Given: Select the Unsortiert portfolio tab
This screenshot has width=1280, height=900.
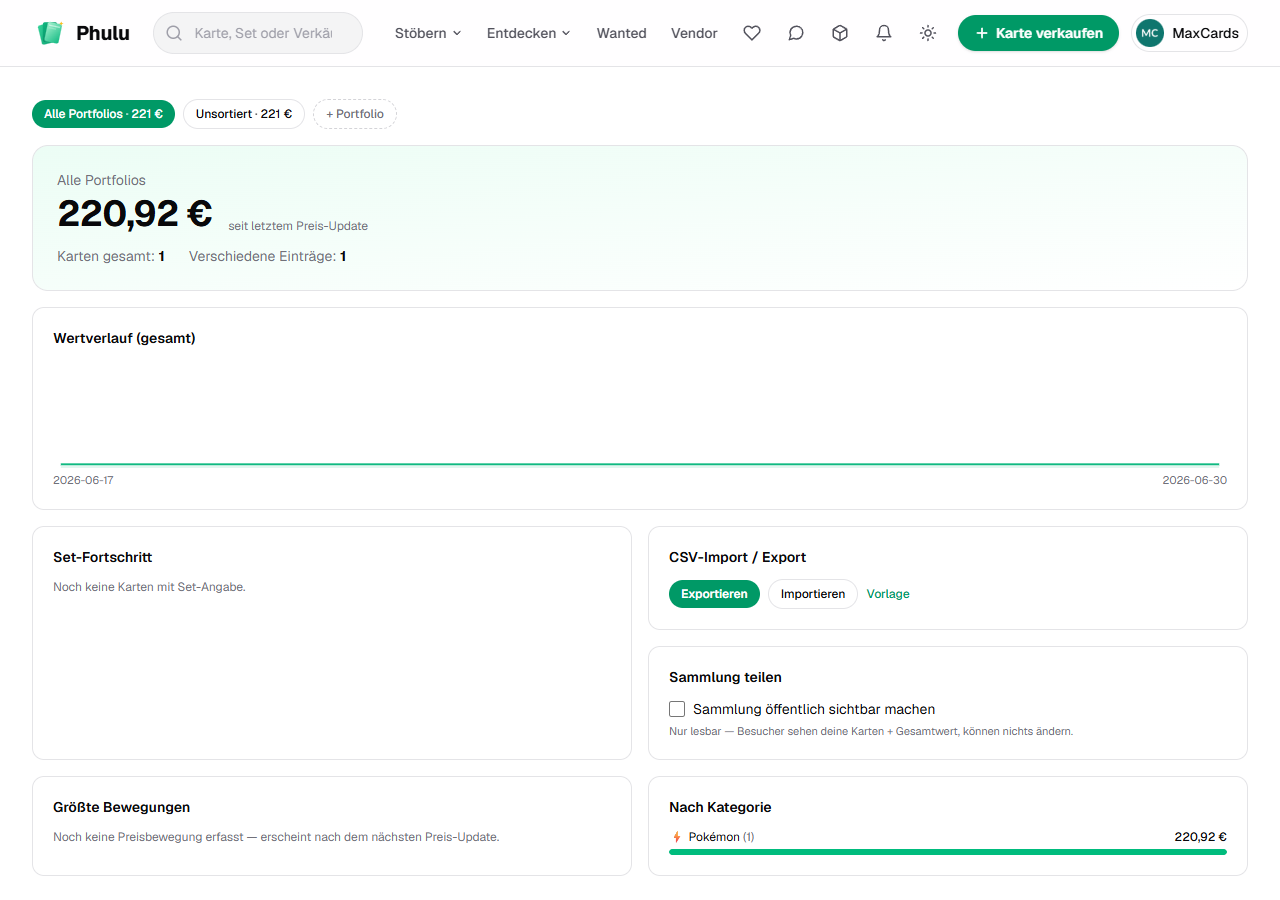Looking at the screenshot, I should (244, 114).
